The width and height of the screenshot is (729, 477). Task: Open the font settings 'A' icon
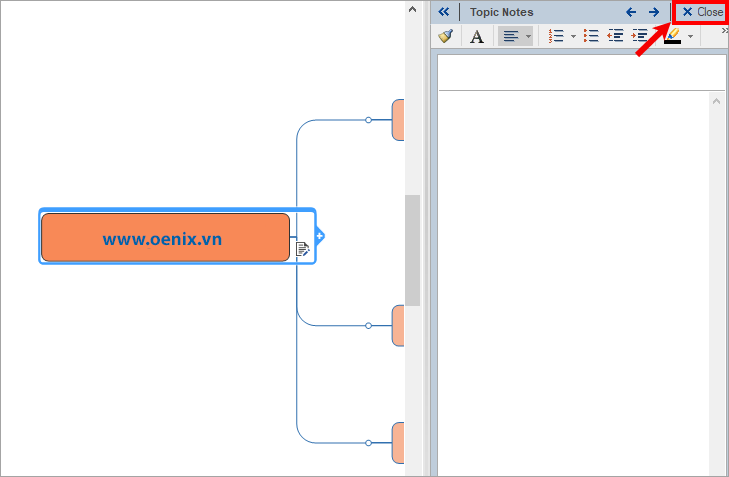click(477, 36)
